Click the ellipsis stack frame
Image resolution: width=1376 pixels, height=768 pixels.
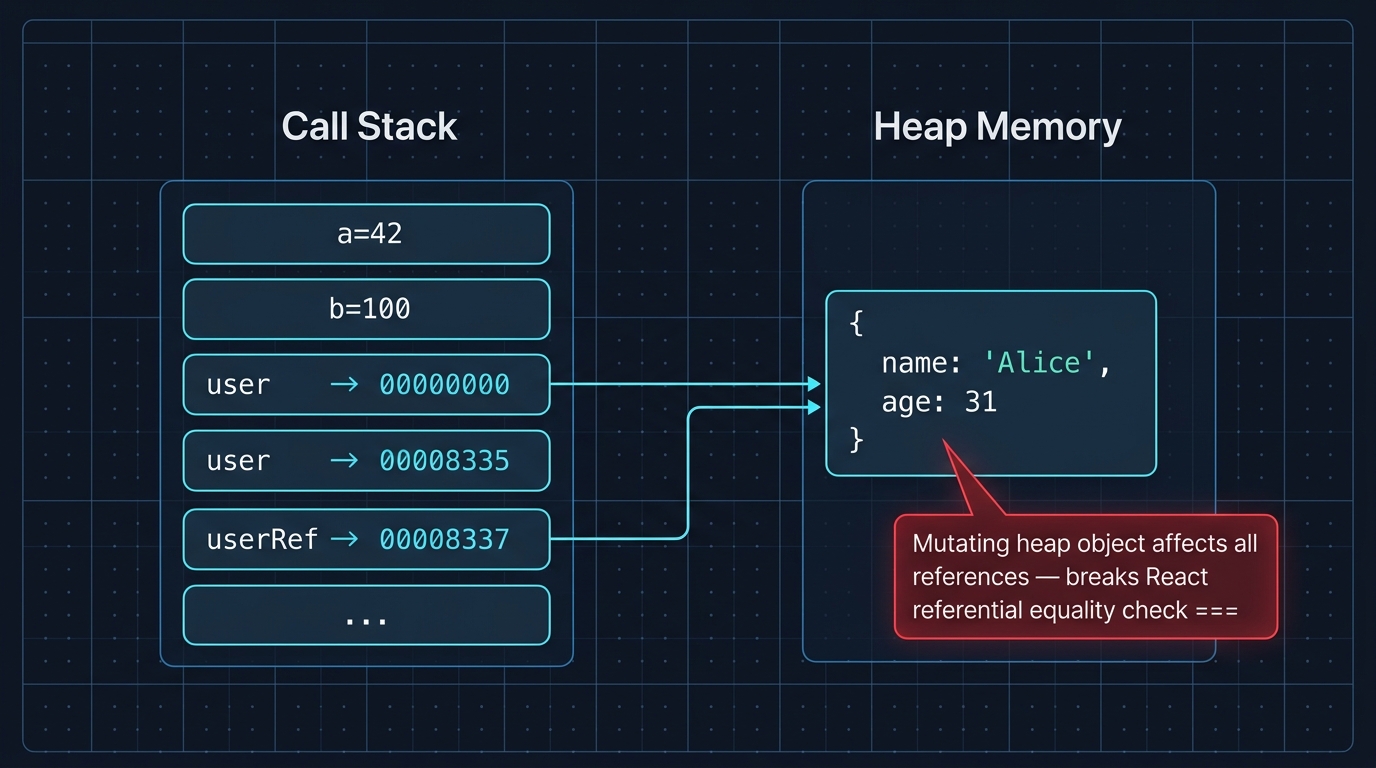366,615
